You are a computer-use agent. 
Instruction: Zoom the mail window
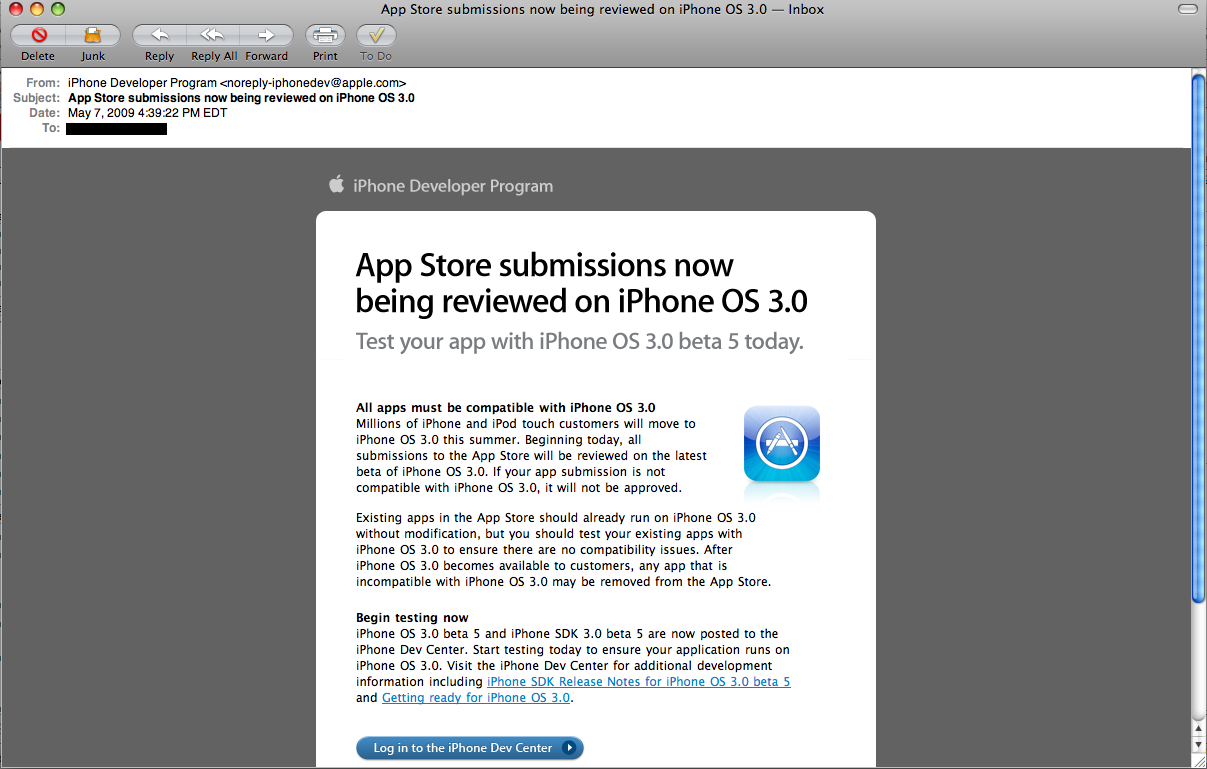pos(57,9)
